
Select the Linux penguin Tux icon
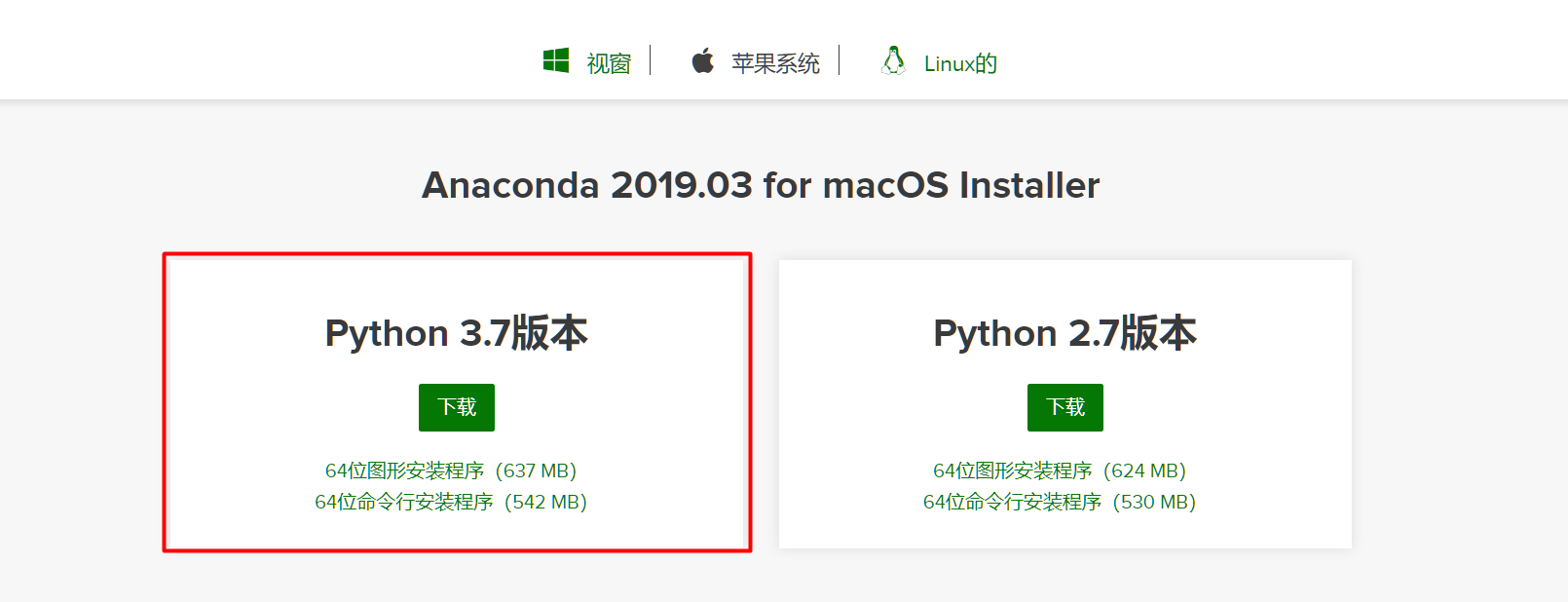pyautogui.click(x=893, y=60)
